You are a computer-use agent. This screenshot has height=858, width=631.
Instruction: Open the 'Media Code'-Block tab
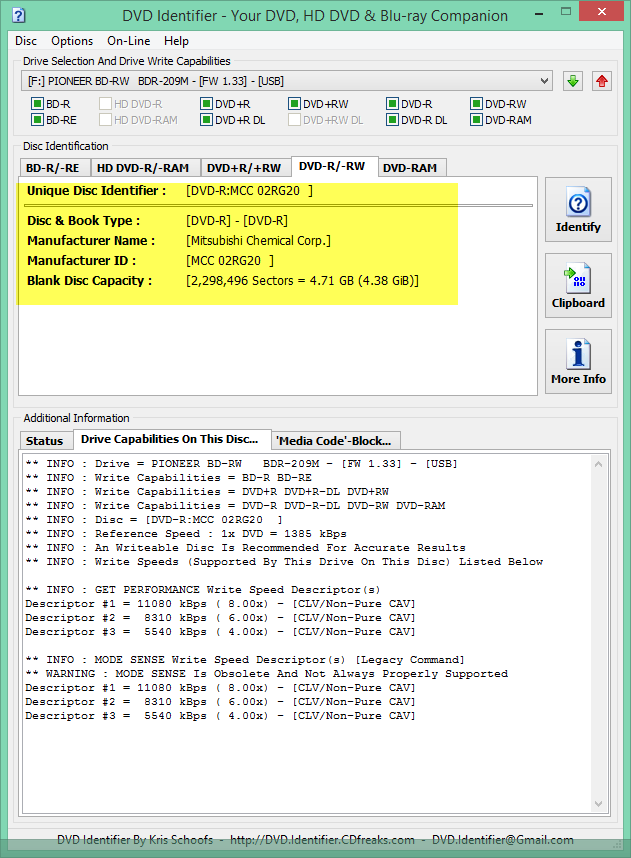pos(334,441)
